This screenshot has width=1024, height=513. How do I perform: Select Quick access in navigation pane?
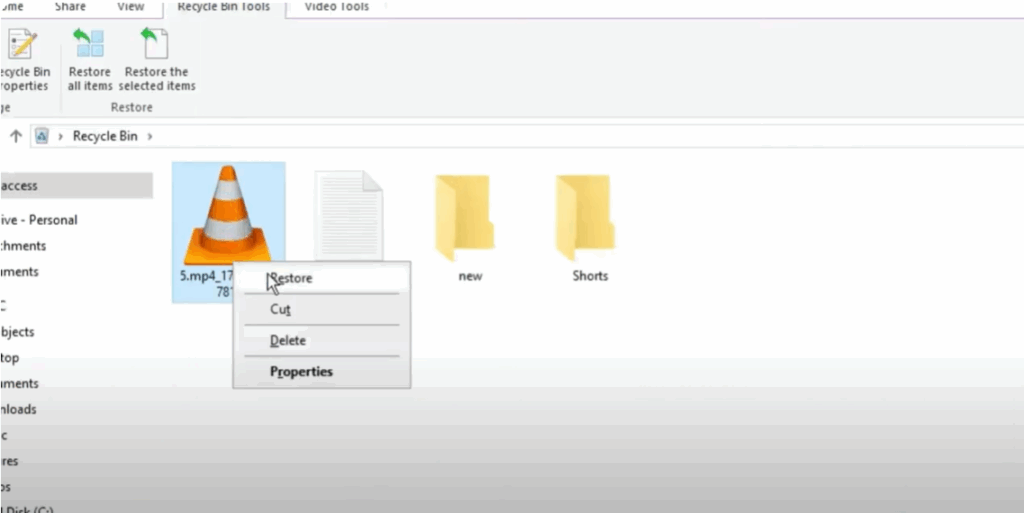pos(76,186)
